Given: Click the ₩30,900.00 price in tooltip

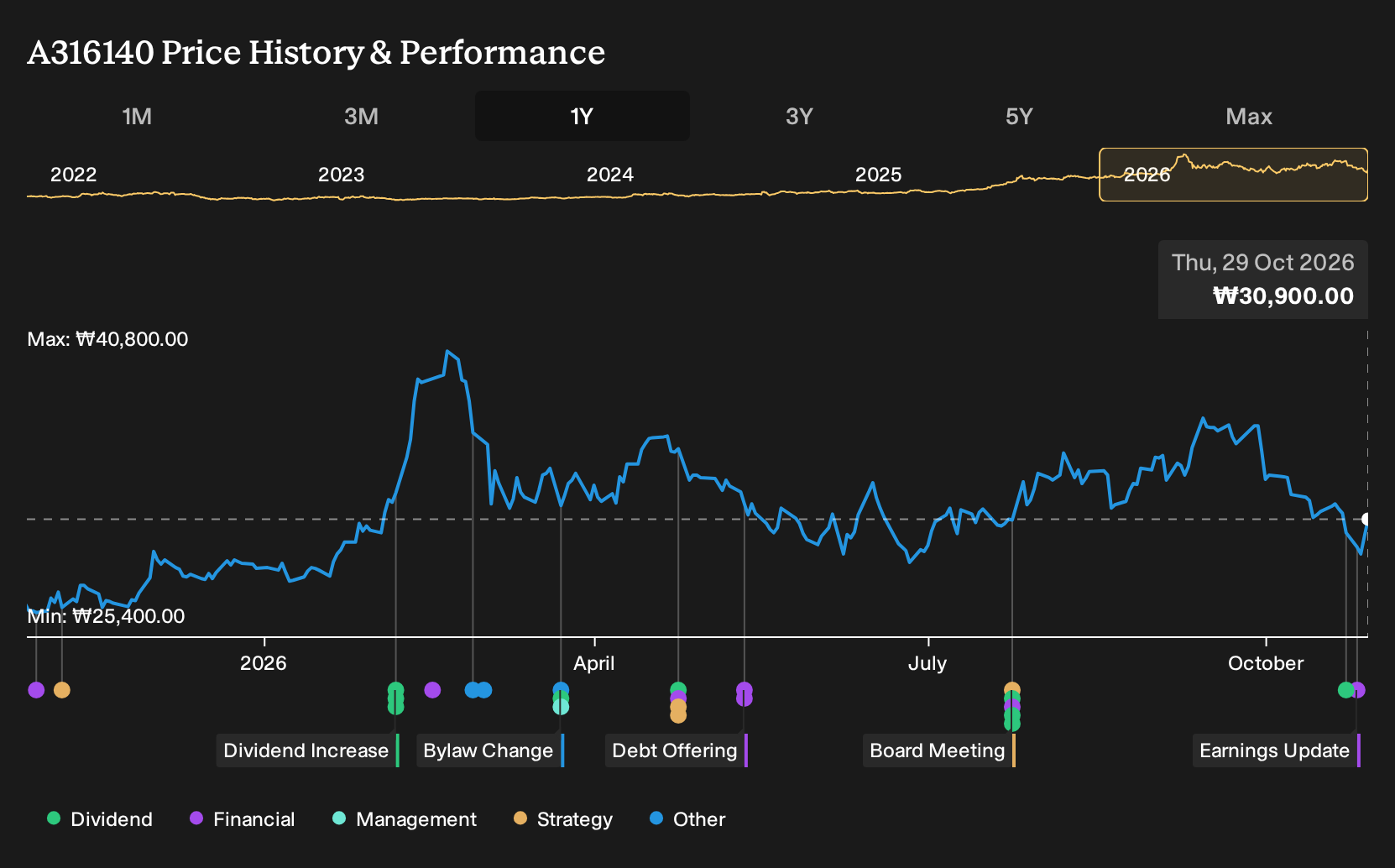Looking at the screenshot, I should 1283,295.
